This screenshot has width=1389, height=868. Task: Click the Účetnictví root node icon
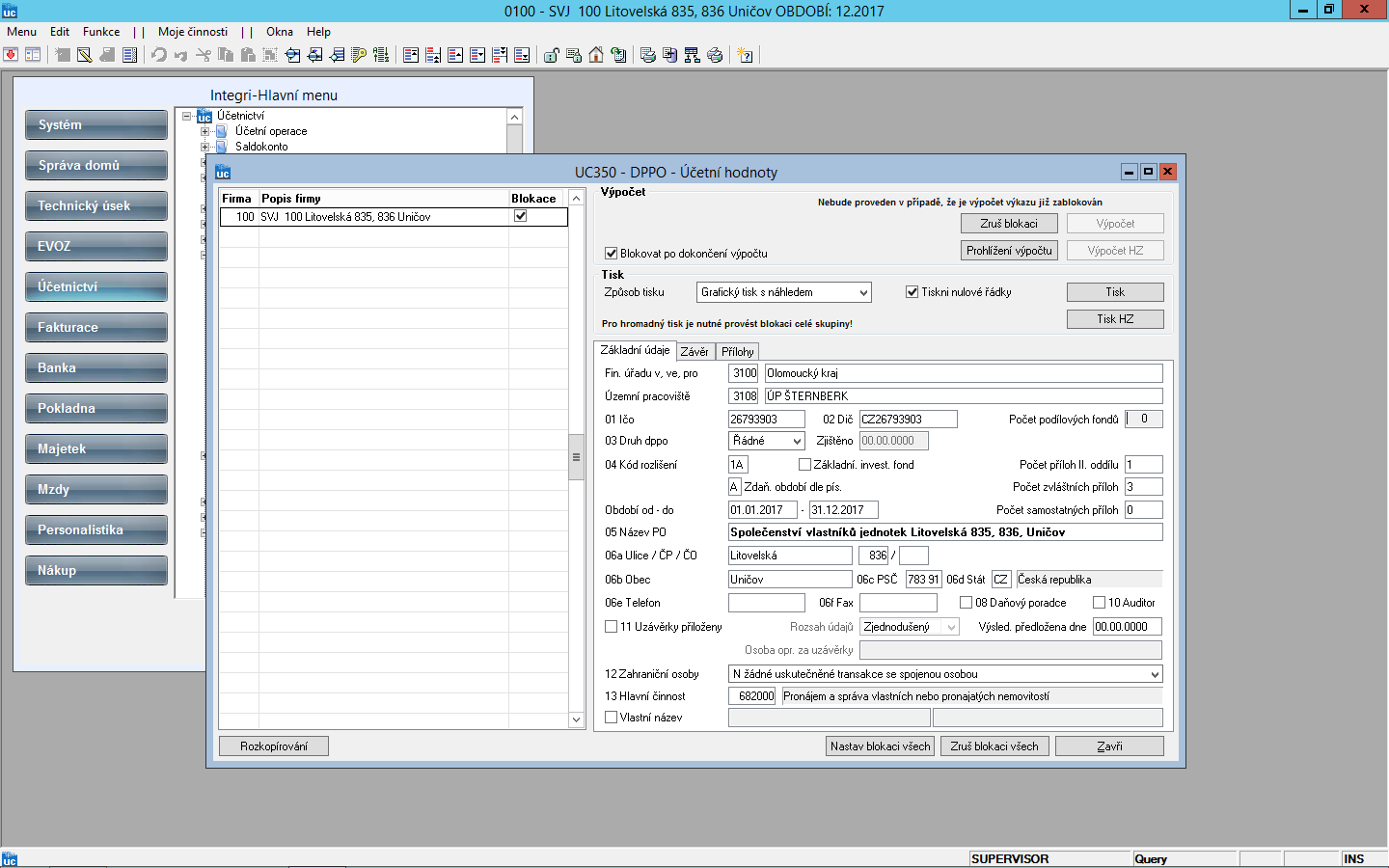[x=204, y=116]
